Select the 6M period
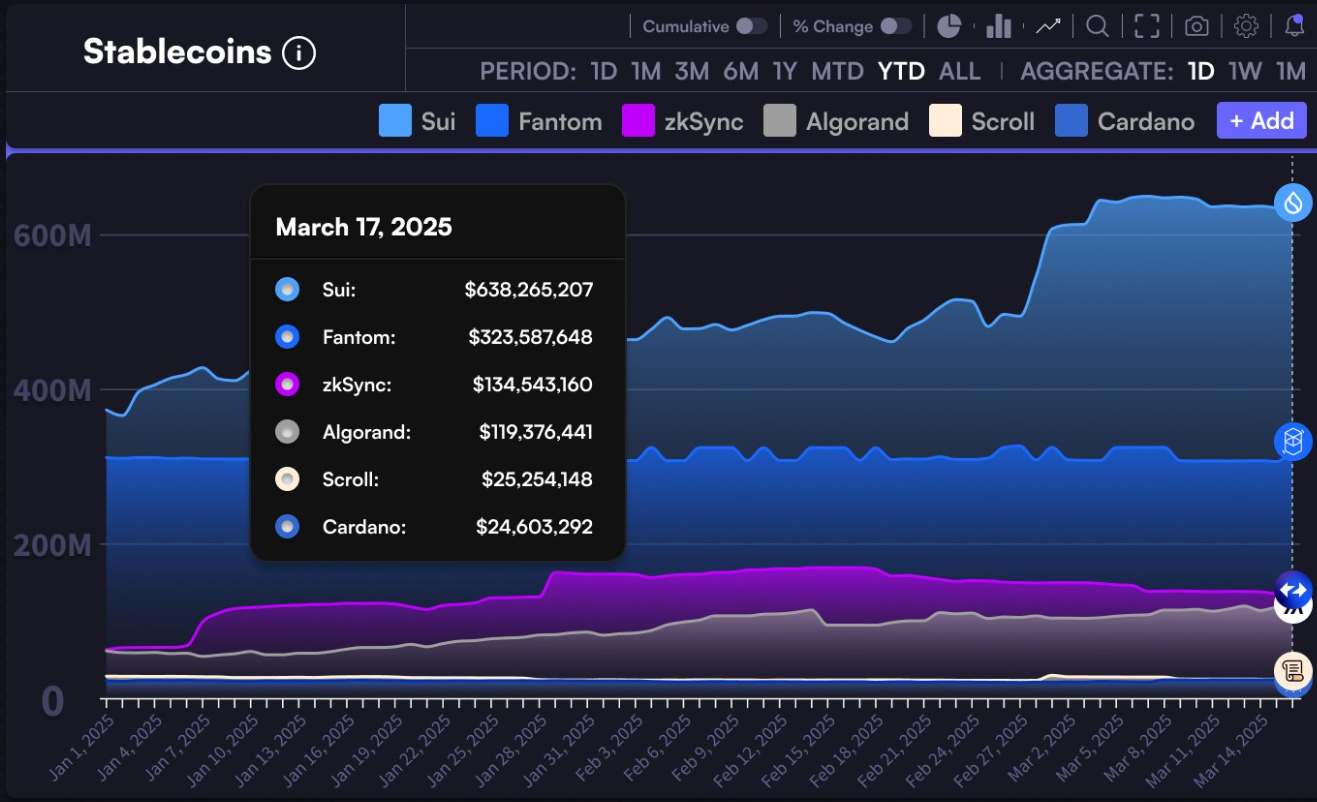This screenshot has height=802, width=1317. point(741,71)
